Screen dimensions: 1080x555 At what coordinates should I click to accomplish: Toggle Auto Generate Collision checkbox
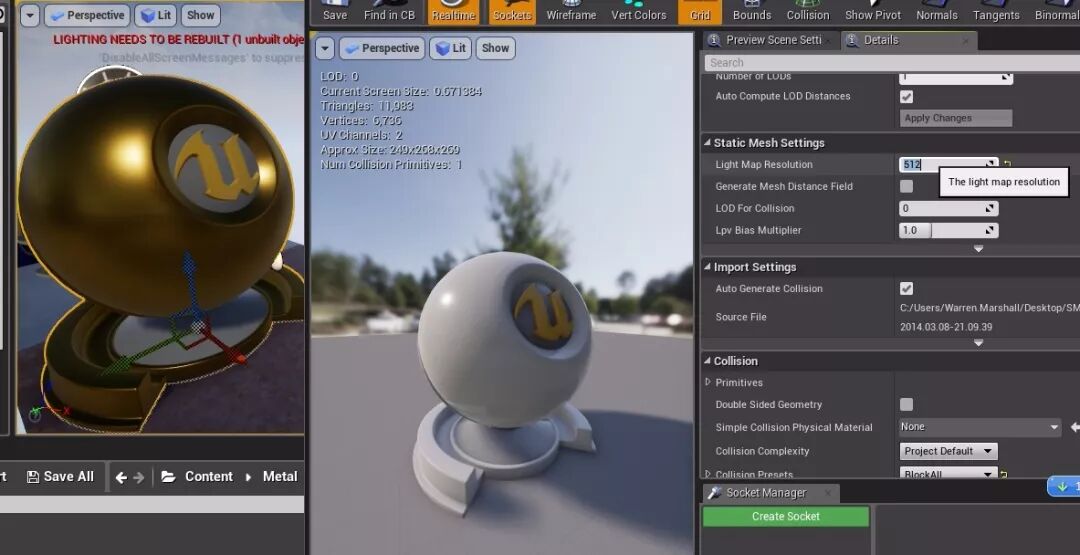(x=906, y=289)
